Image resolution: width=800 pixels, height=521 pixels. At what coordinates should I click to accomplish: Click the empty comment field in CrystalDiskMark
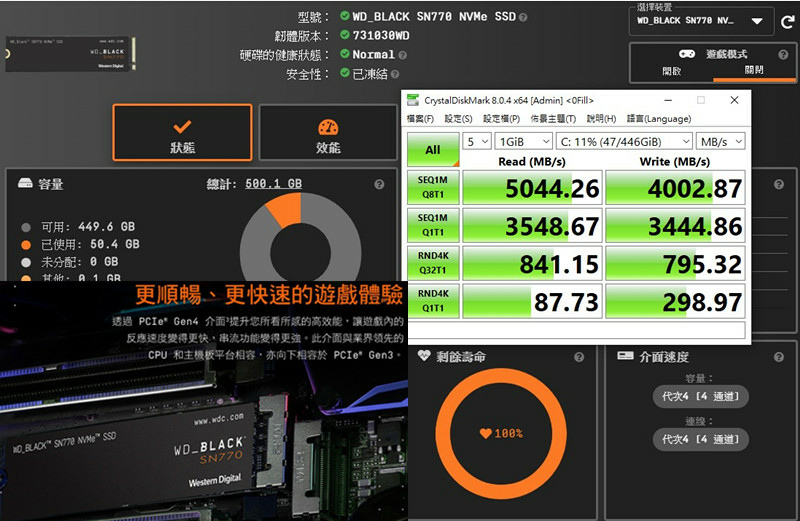click(x=577, y=329)
